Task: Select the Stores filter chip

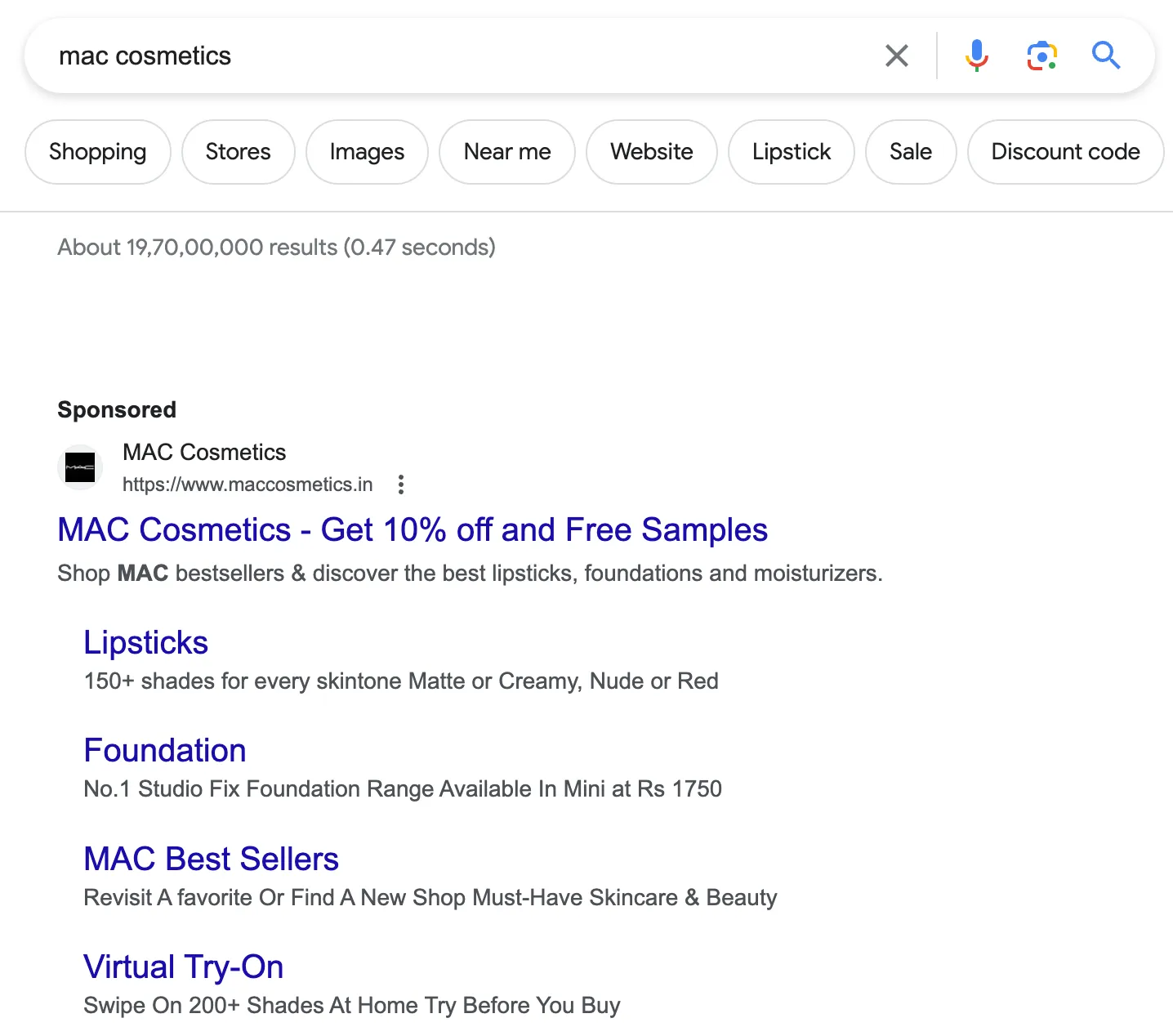Action: pyautogui.click(x=238, y=152)
